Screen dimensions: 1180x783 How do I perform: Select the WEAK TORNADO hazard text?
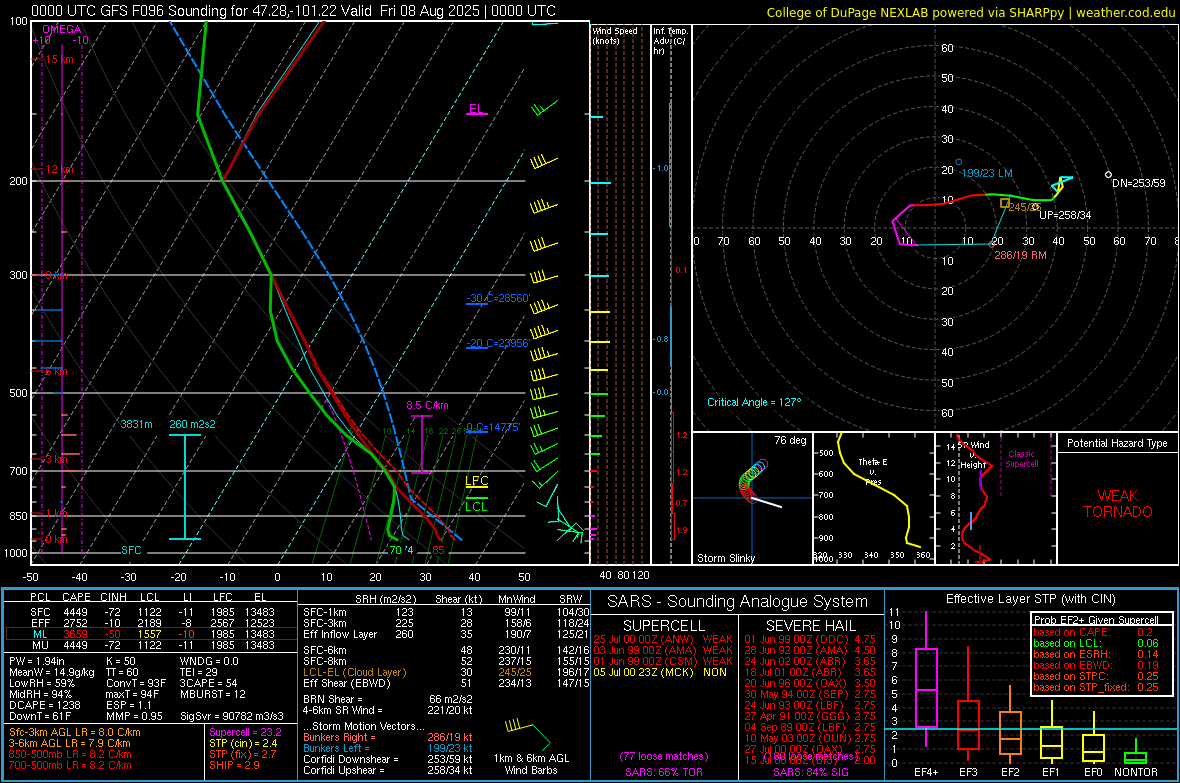[x=1118, y=504]
